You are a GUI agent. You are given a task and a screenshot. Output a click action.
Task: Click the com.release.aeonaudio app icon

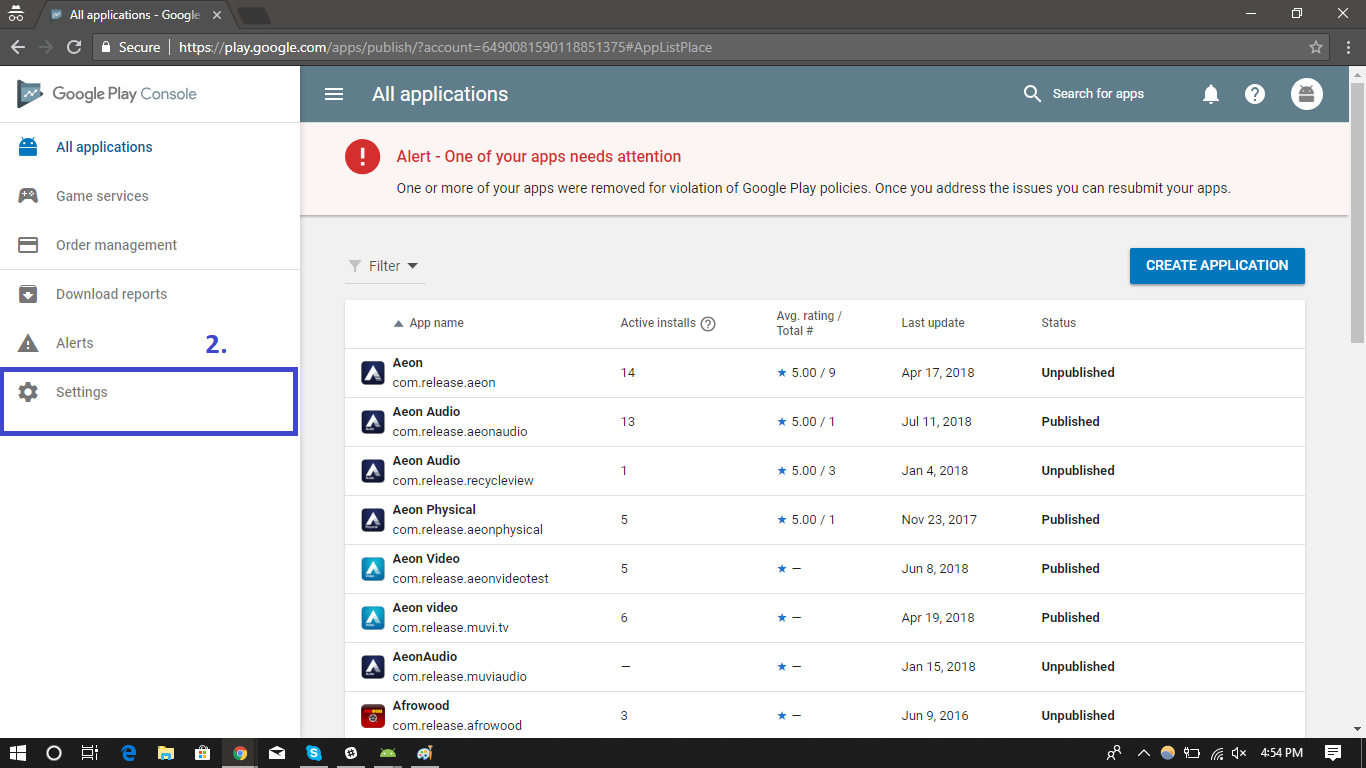tap(373, 422)
